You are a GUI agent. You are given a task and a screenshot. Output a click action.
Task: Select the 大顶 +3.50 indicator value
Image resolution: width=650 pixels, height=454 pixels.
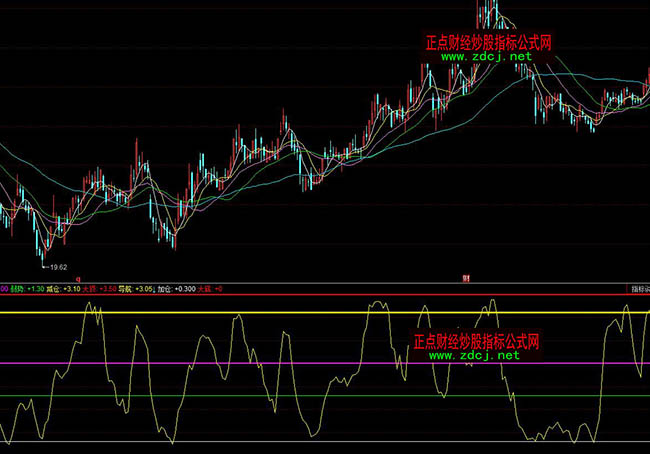click(99, 288)
